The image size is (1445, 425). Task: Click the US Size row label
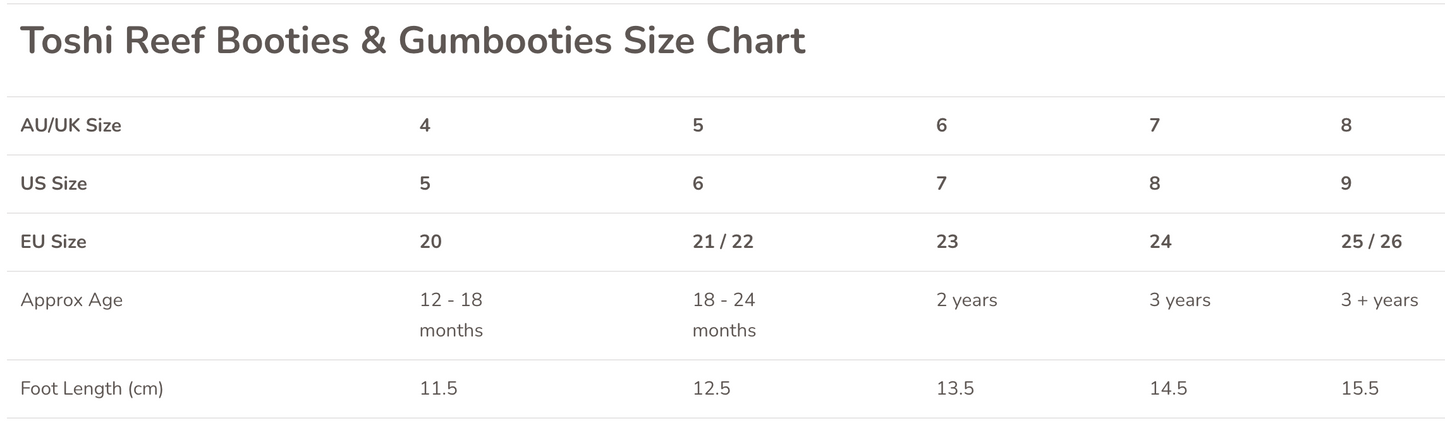pyautogui.click(x=53, y=184)
